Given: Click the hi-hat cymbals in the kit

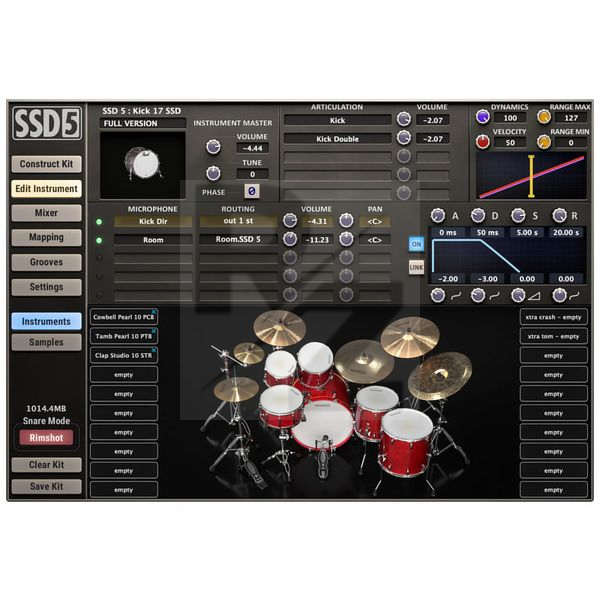Looking at the screenshot, I should coord(236,389).
